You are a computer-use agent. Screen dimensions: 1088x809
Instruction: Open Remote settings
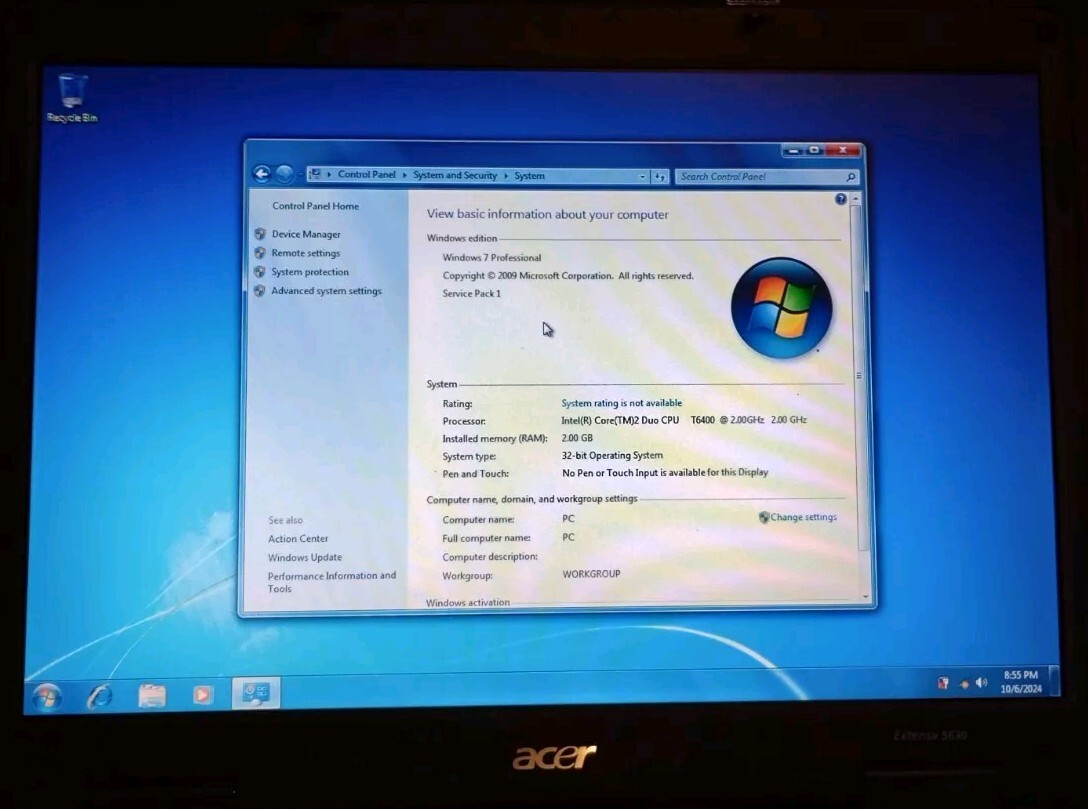(x=305, y=253)
